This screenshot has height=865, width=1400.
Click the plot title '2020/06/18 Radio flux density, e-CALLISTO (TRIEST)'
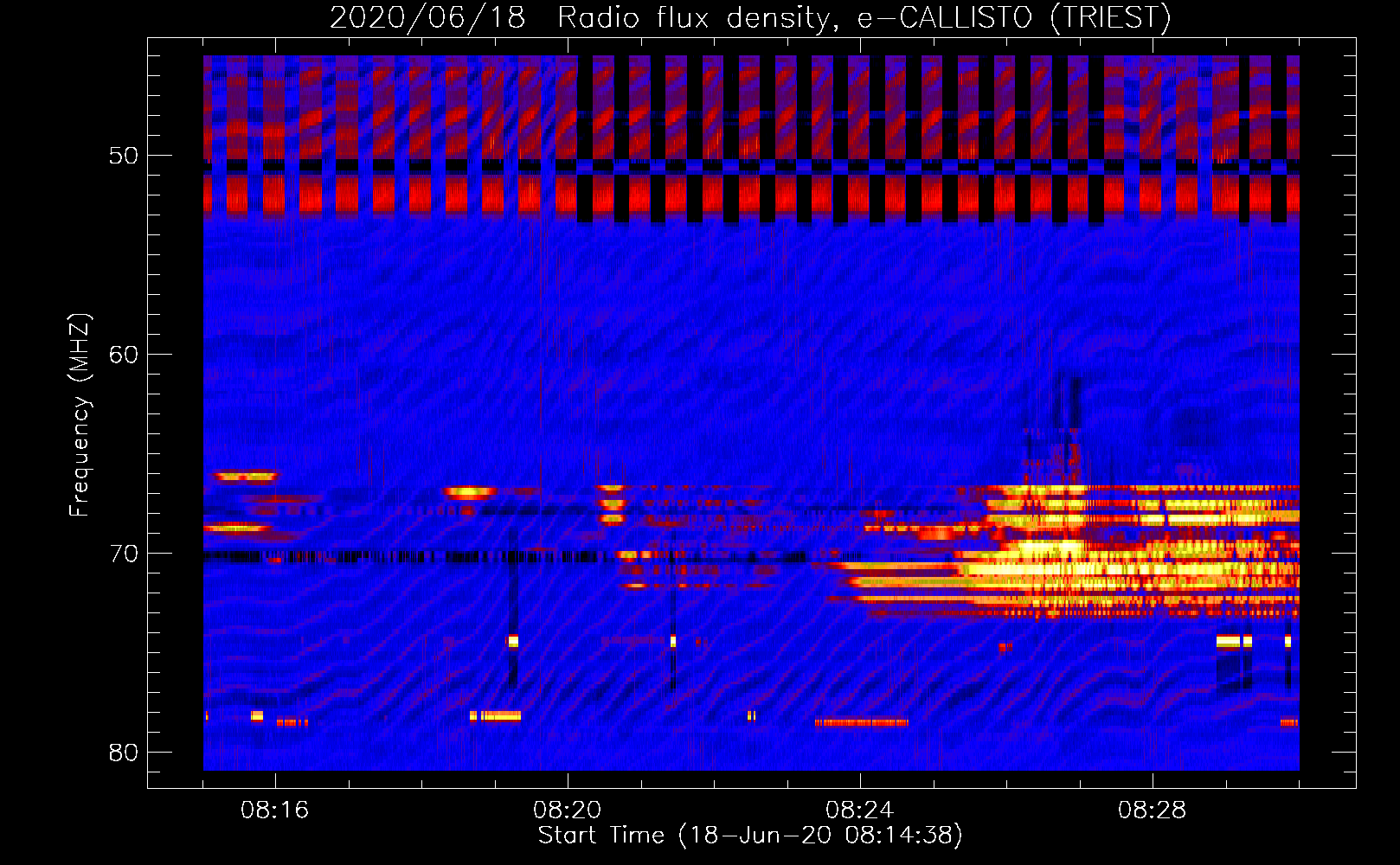click(750, 17)
